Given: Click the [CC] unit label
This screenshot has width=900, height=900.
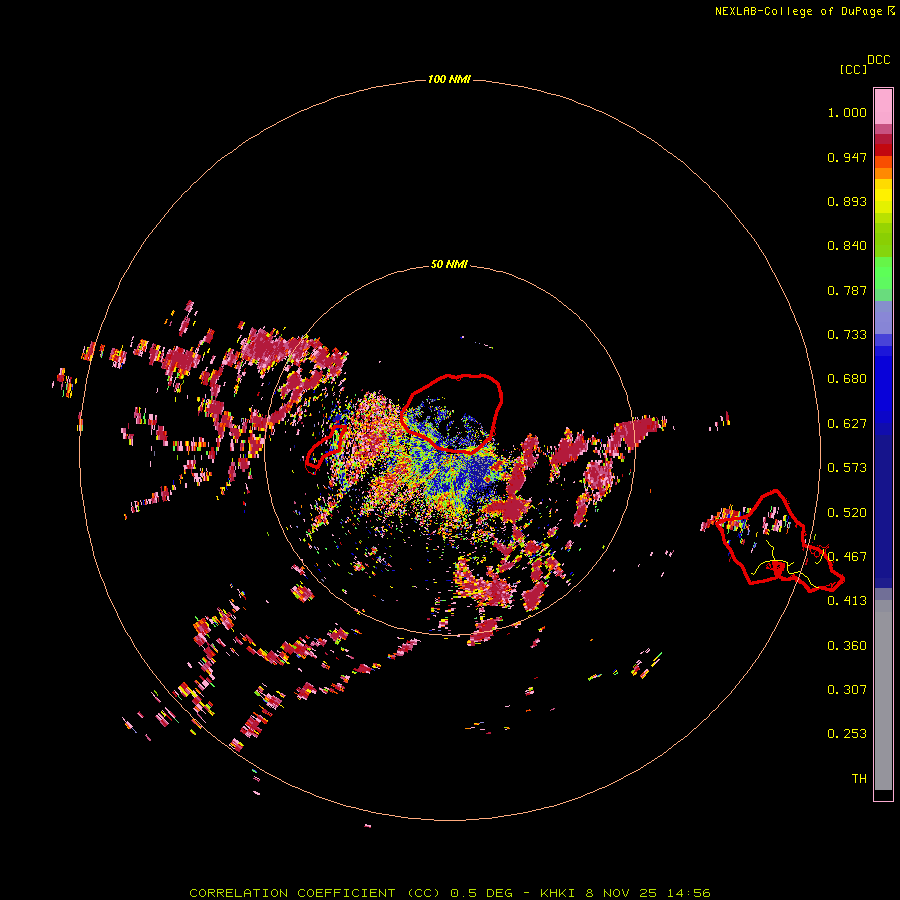Looking at the screenshot, I should [853, 69].
